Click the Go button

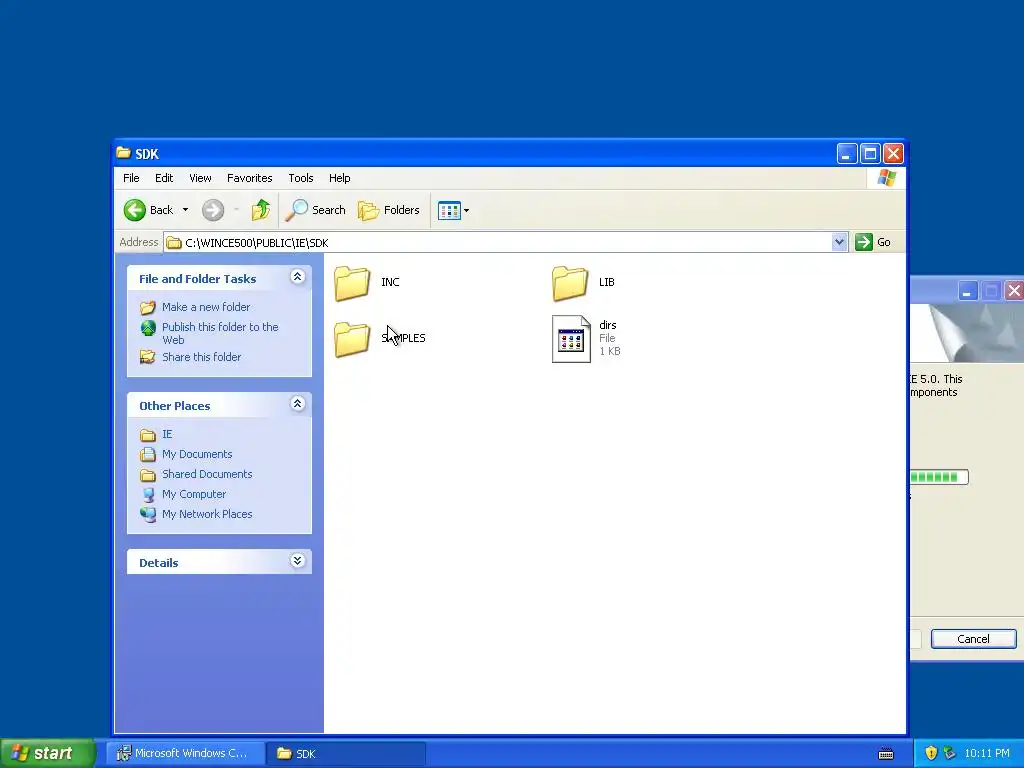(873, 242)
